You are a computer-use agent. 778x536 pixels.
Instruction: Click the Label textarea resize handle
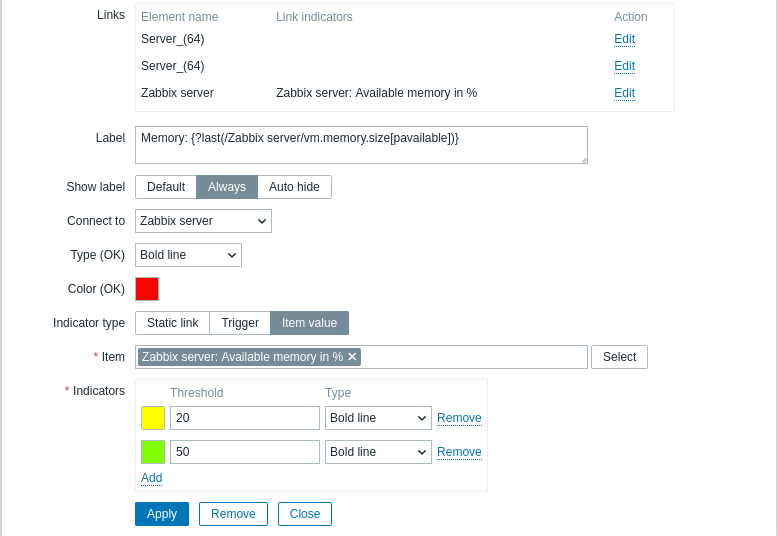pyautogui.click(x=584, y=160)
